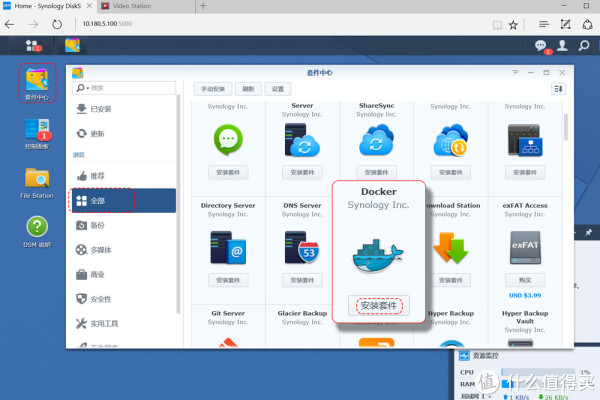Click the Docker whale icon

click(x=378, y=255)
